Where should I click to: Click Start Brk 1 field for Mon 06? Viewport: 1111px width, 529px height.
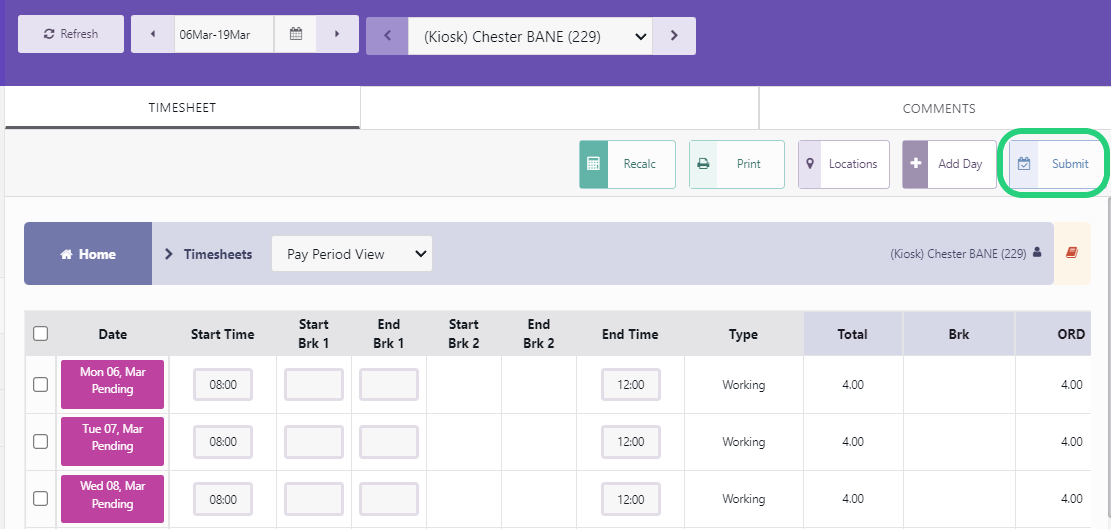[x=314, y=385]
